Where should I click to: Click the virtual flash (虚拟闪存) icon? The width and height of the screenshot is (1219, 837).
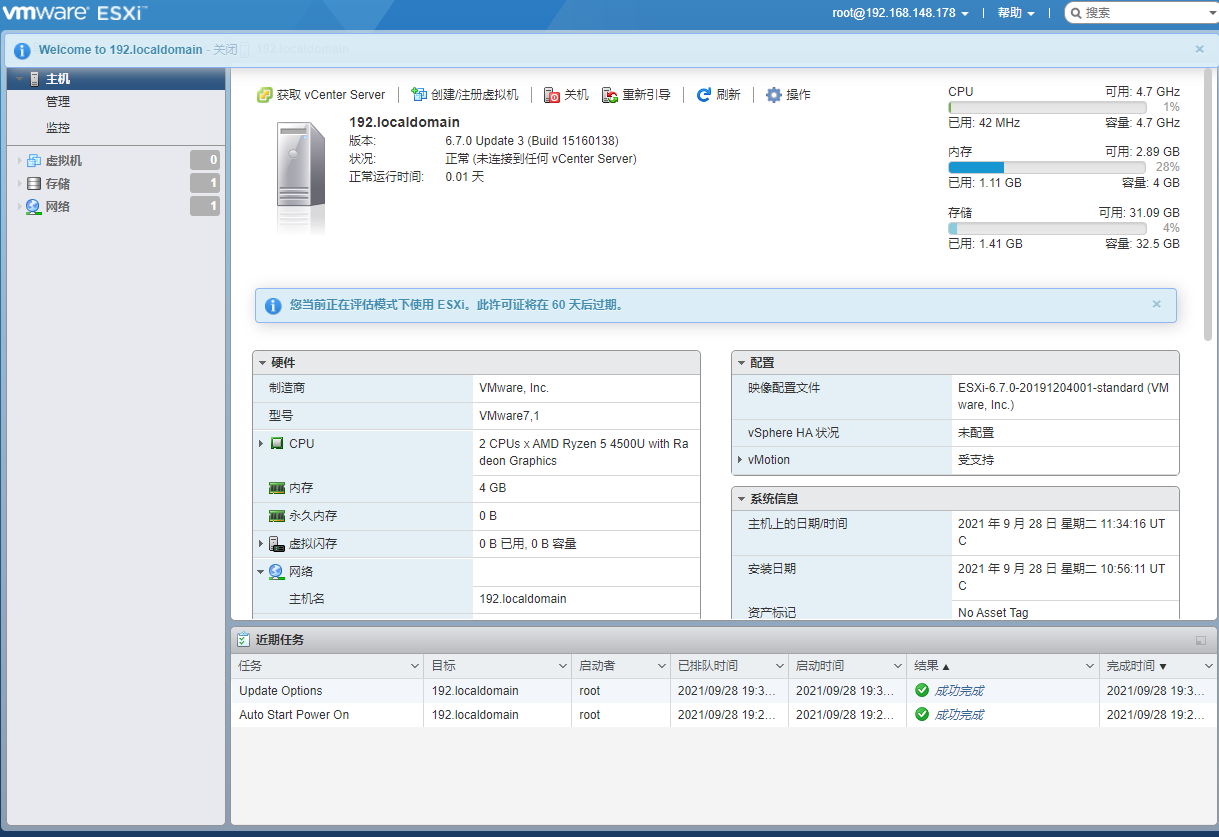(x=277, y=544)
